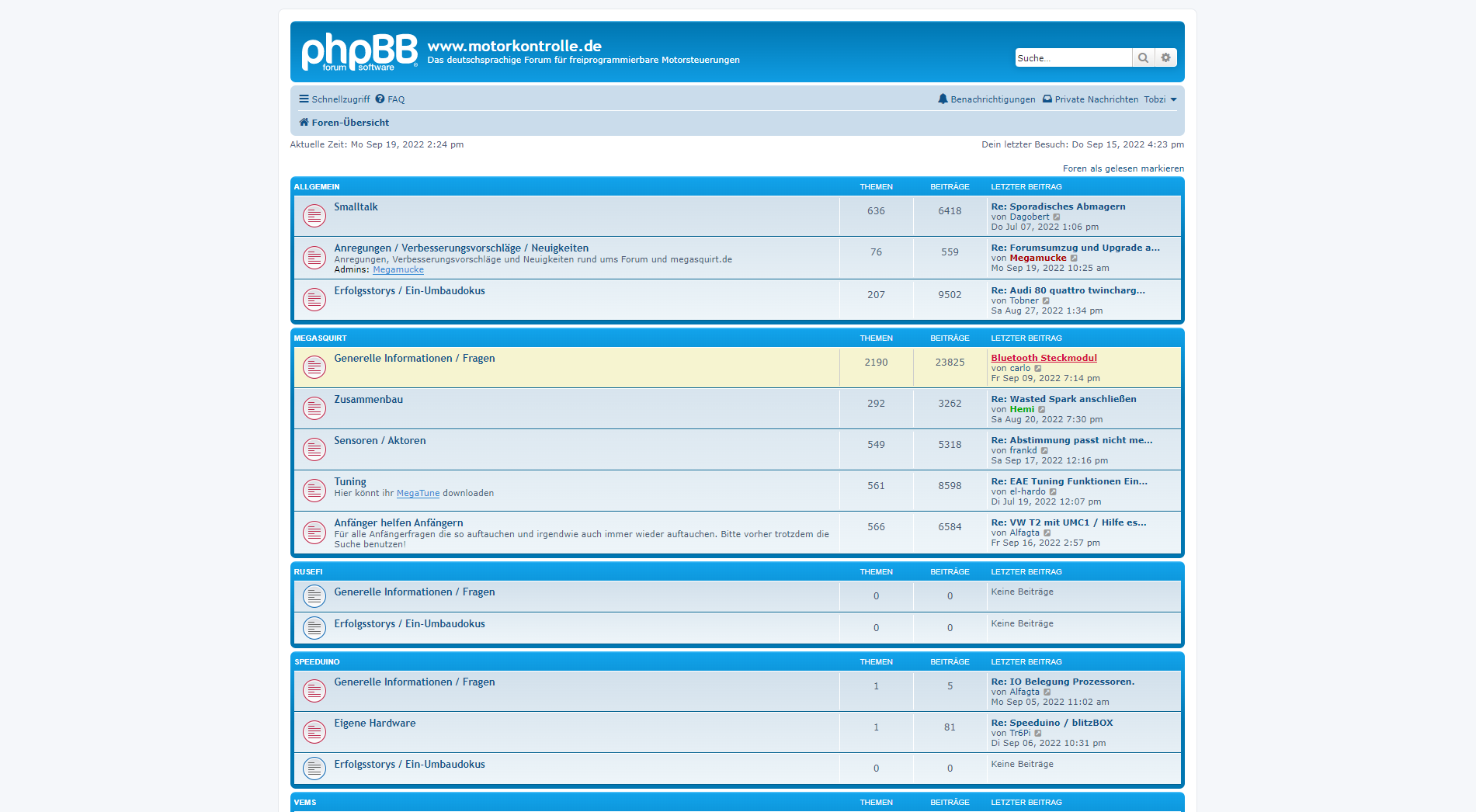Expand the Tobzi user dropdown
Image resolution: width=1476 pixels, height=812 pixels.
tap(1160, 99)
